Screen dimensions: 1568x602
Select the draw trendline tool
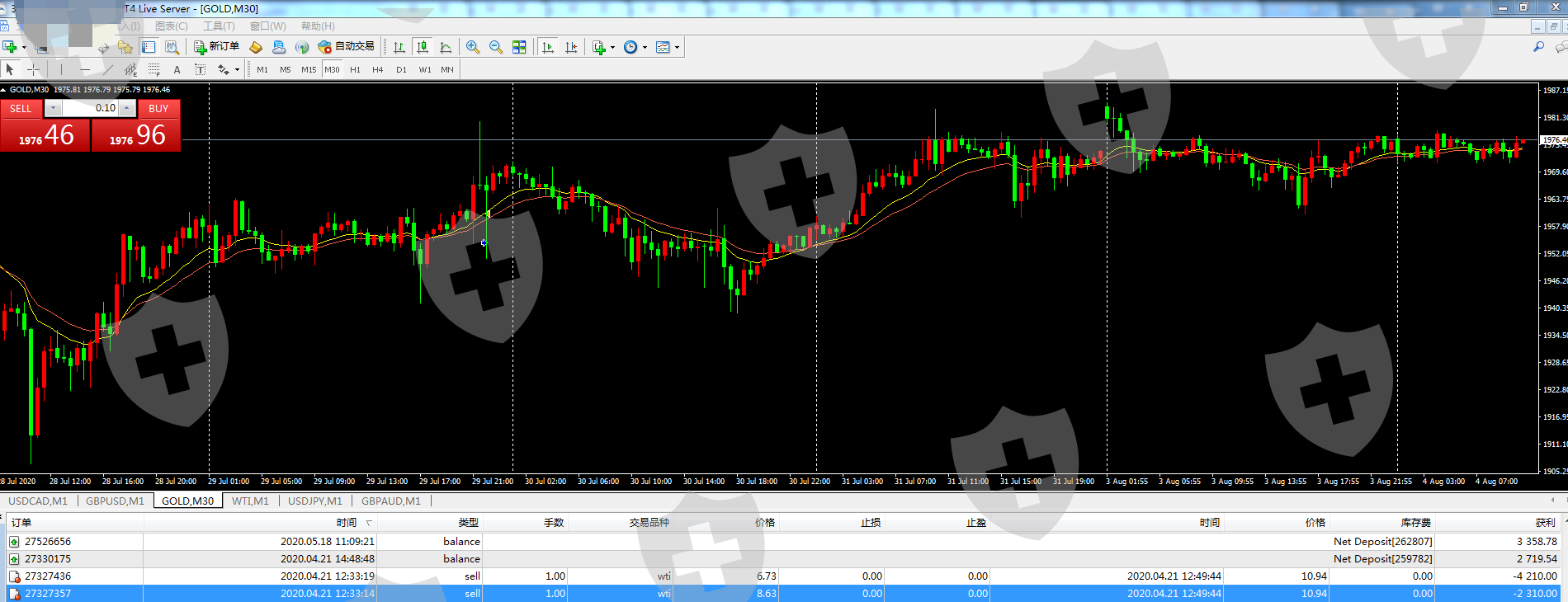[x=107, y=69]
